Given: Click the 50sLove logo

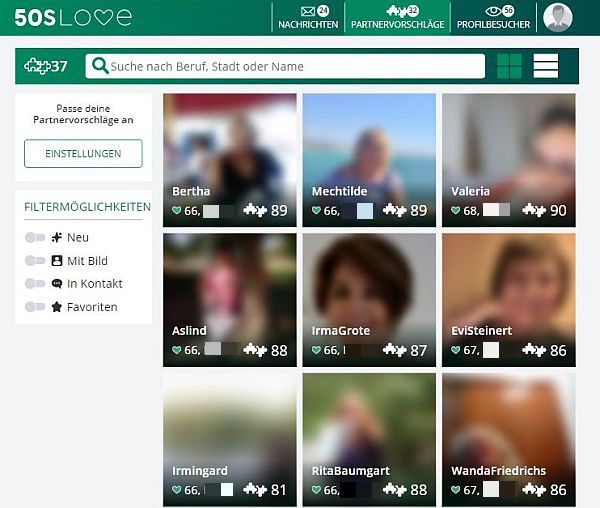Looking at the screenshot, I should point(72,17).
